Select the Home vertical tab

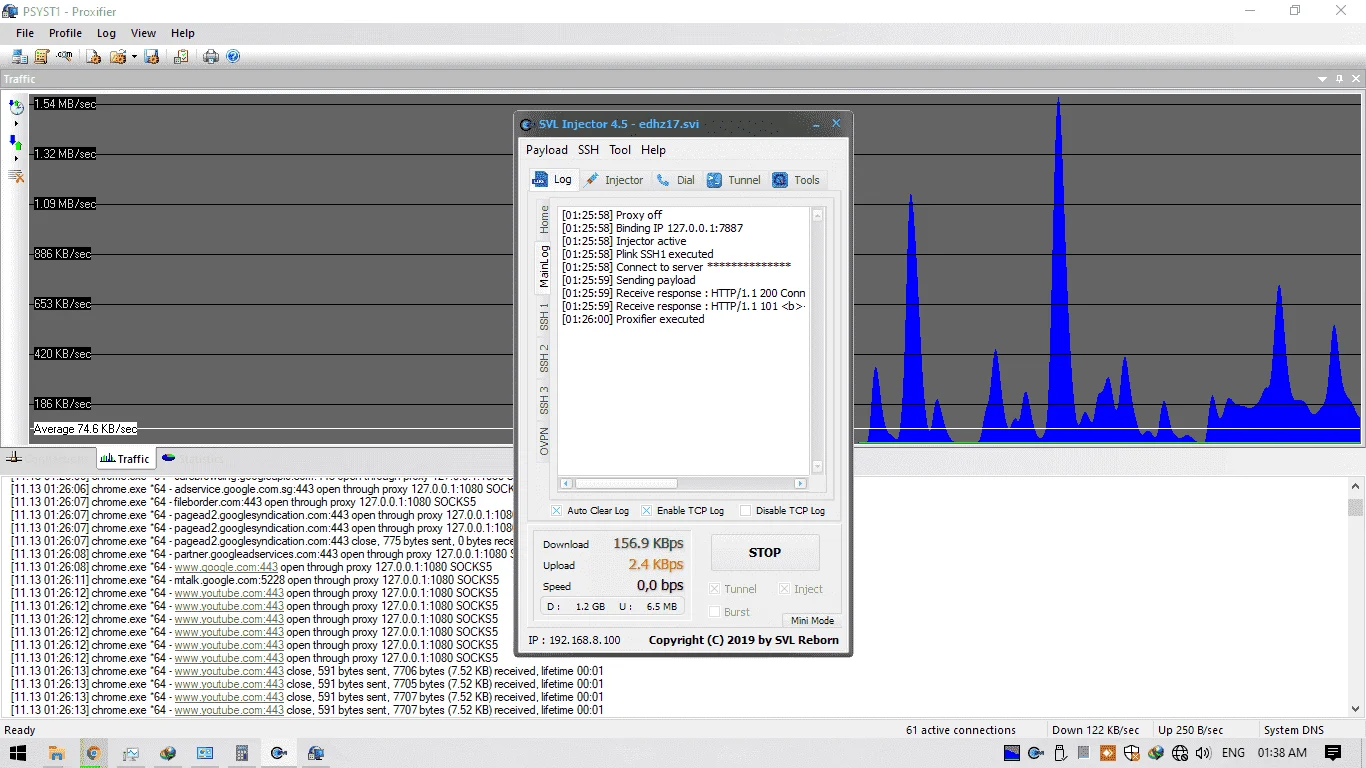click(544, 219)
